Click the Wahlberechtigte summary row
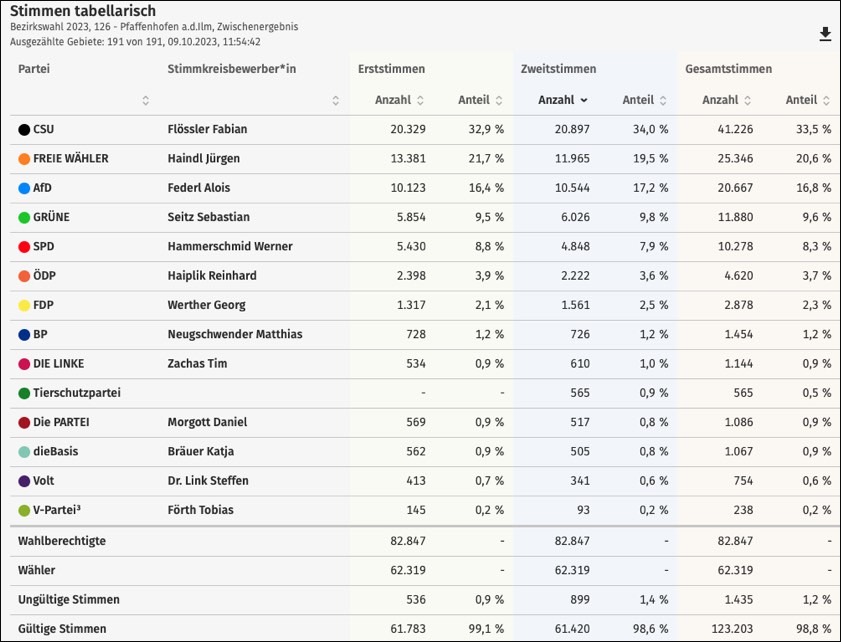 pyautogui.click(x=62, y=541)
